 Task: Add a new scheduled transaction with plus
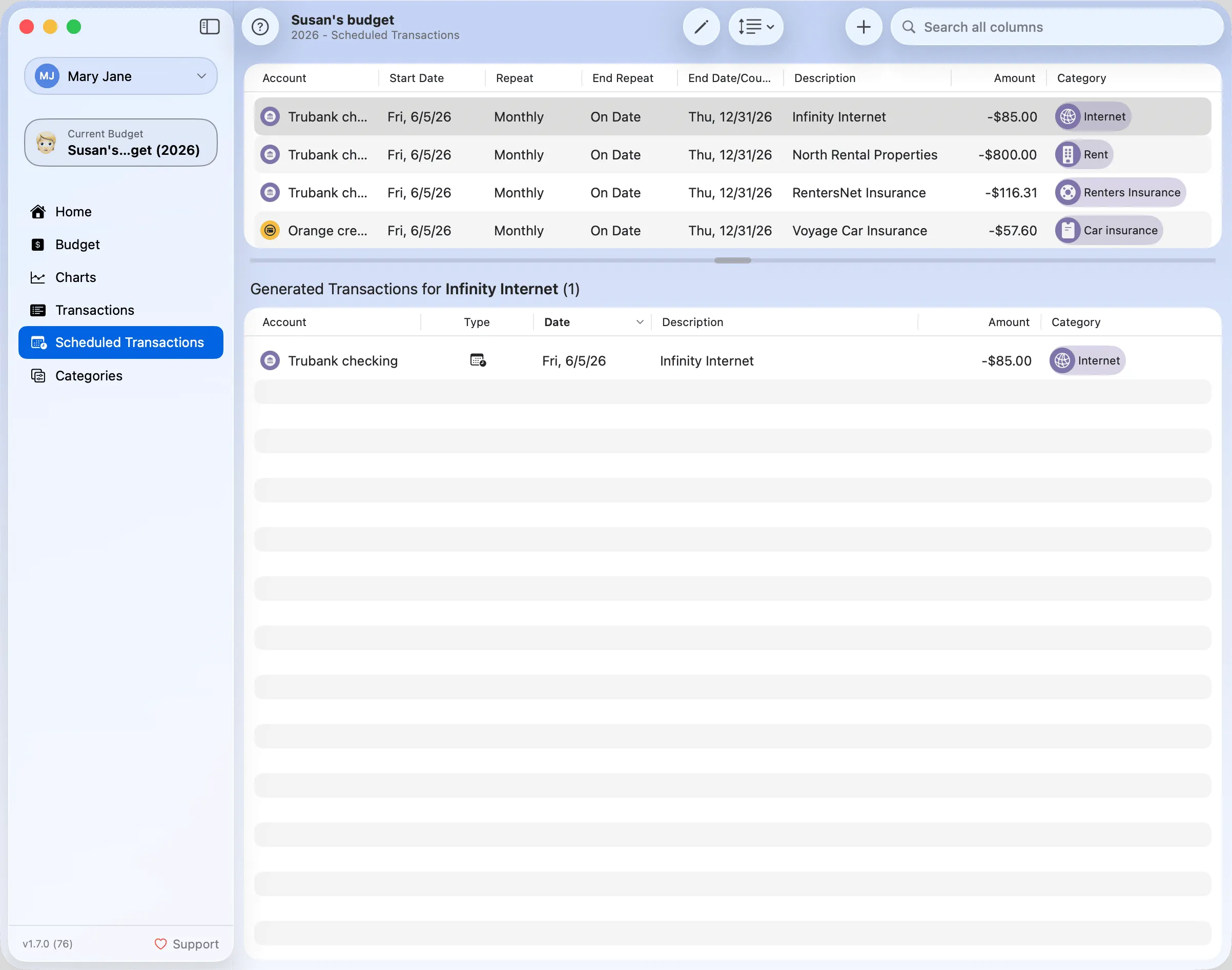(x=863, y=27)
